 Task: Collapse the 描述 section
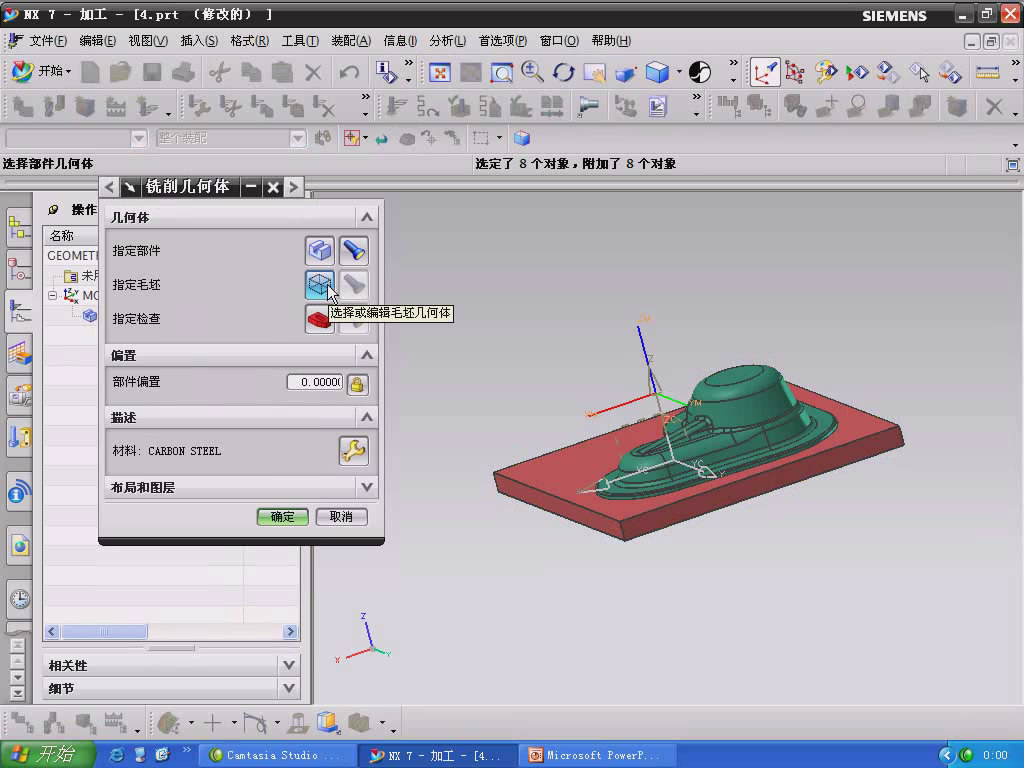[367, 417]
